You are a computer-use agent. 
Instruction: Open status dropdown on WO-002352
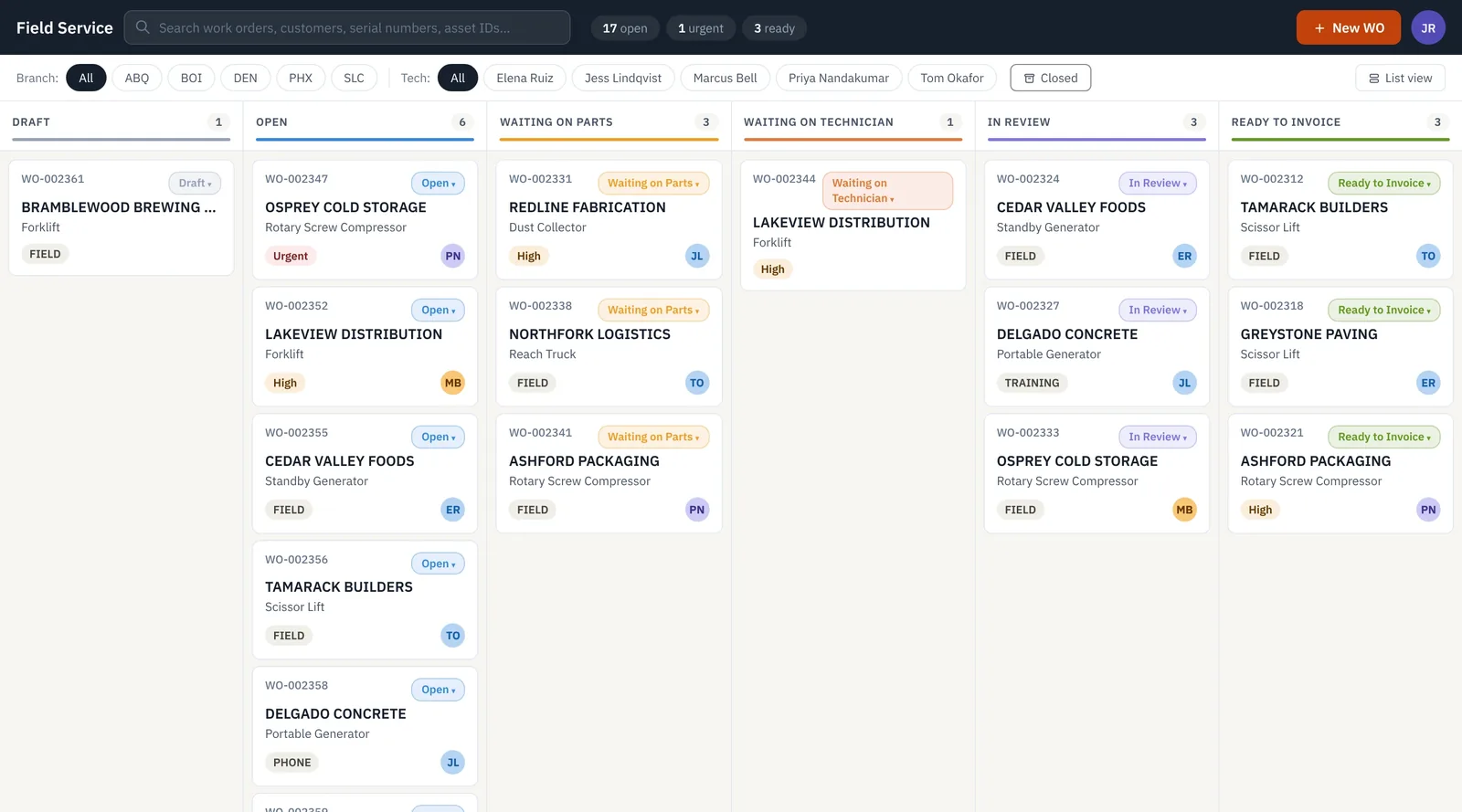(x=439, y=311)
